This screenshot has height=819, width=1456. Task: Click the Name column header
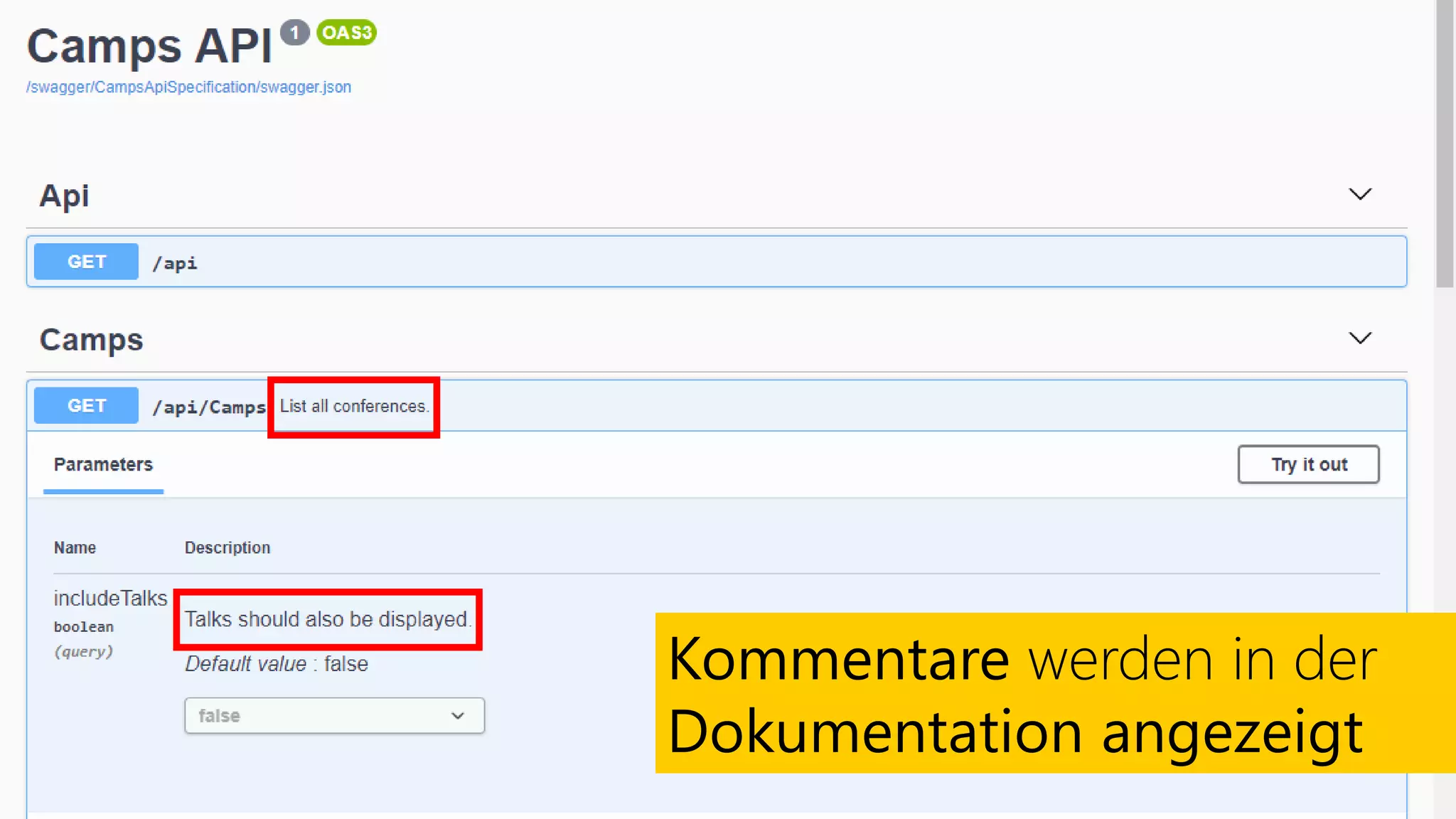coord(75,547)
